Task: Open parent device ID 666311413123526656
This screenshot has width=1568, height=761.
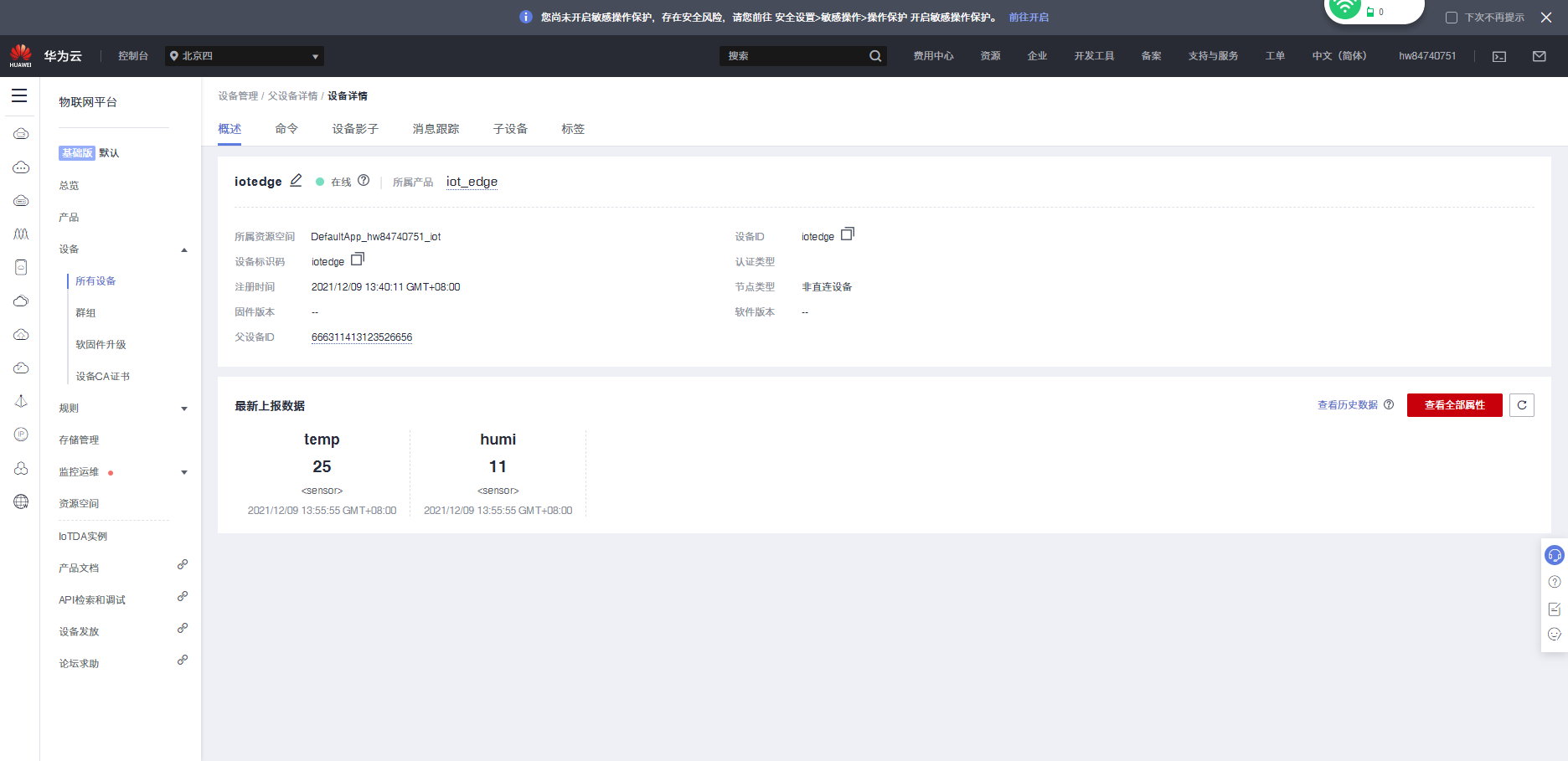Action: pyautogui.click(x=362, y=337)
